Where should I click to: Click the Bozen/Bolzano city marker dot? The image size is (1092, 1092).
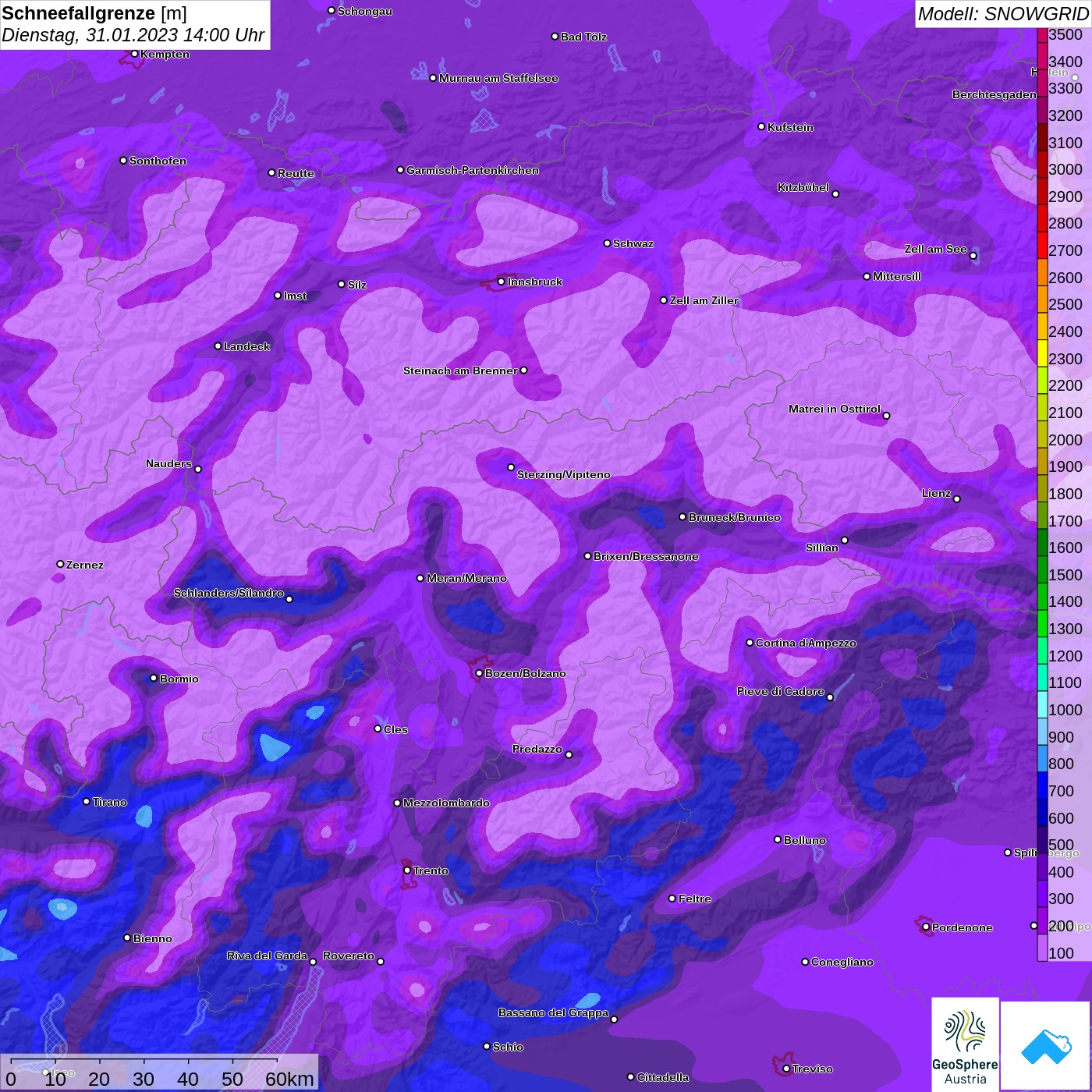479,673
